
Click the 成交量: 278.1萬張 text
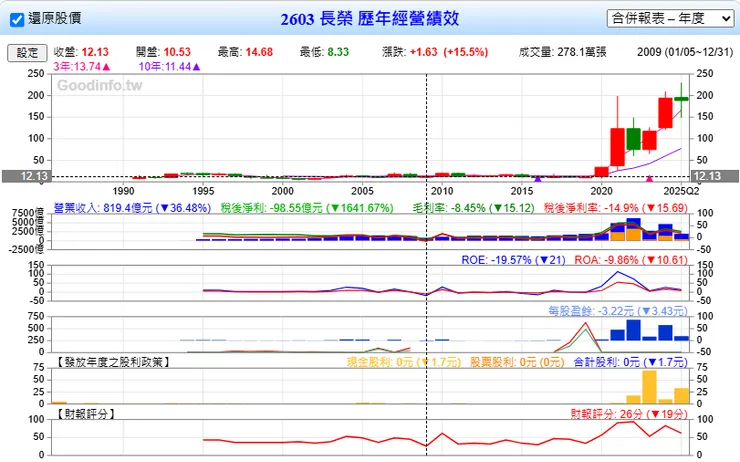click(x=562, y=52)
